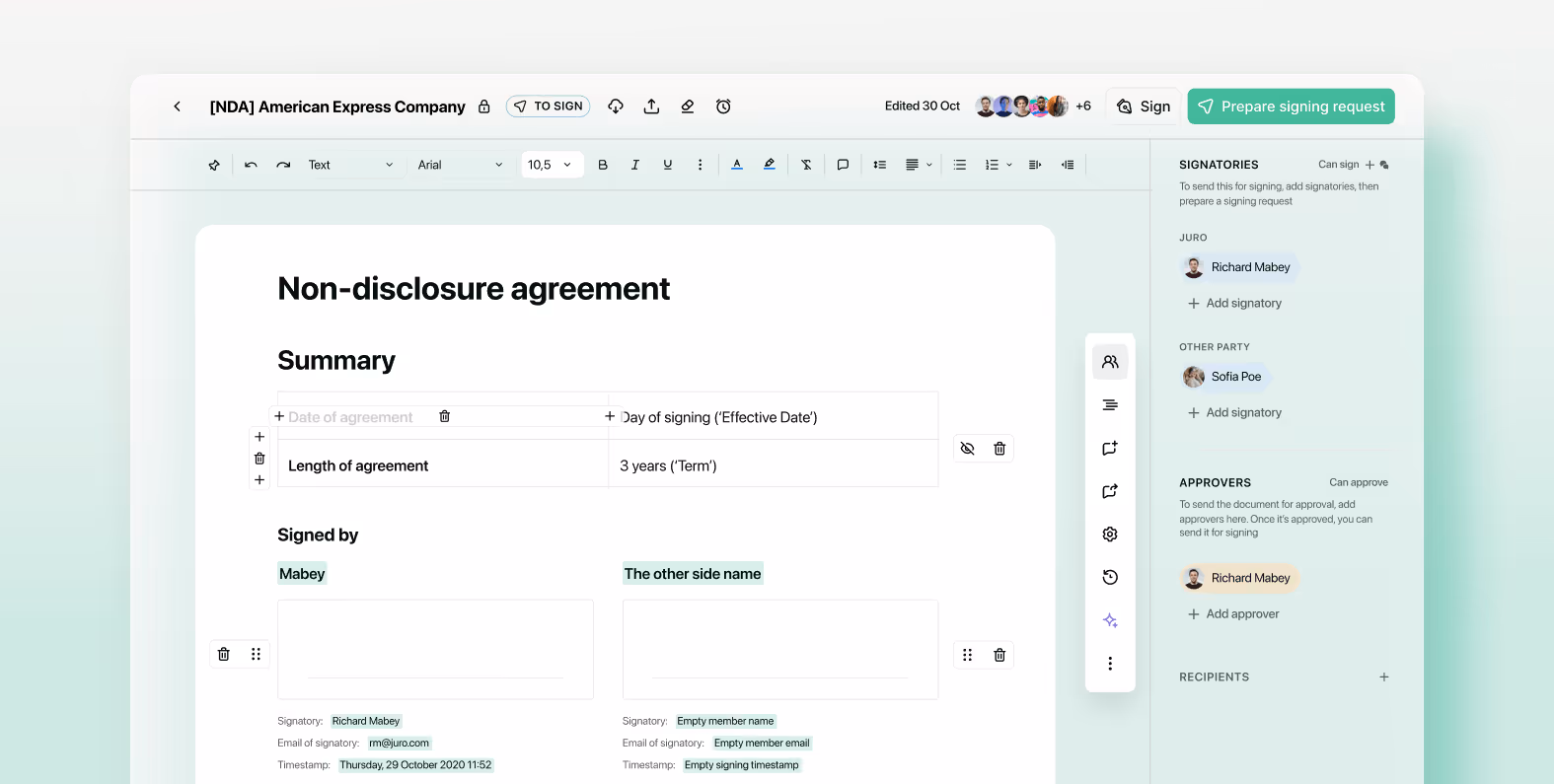
Task: Go back using the header arrow
Action: tap(177, 107)
